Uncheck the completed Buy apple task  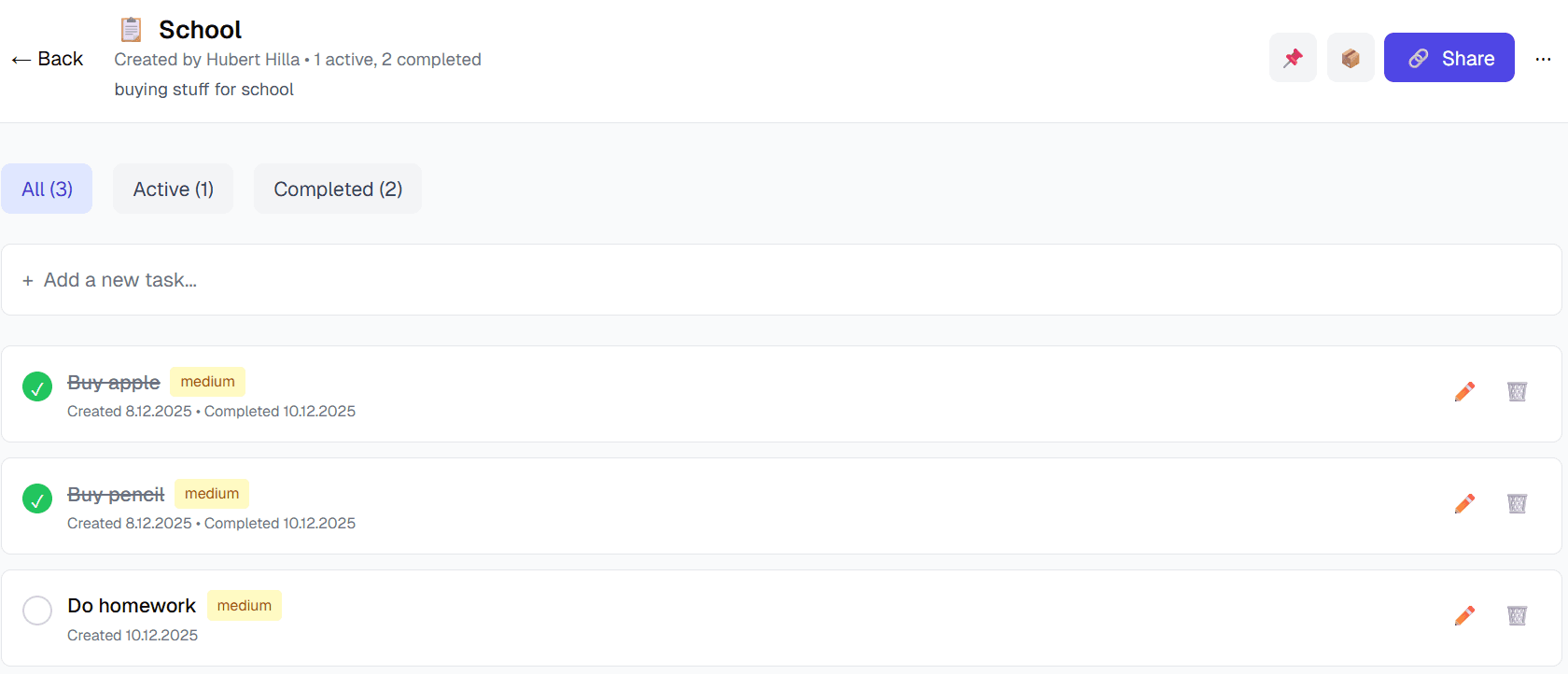(x=37, y=386)
